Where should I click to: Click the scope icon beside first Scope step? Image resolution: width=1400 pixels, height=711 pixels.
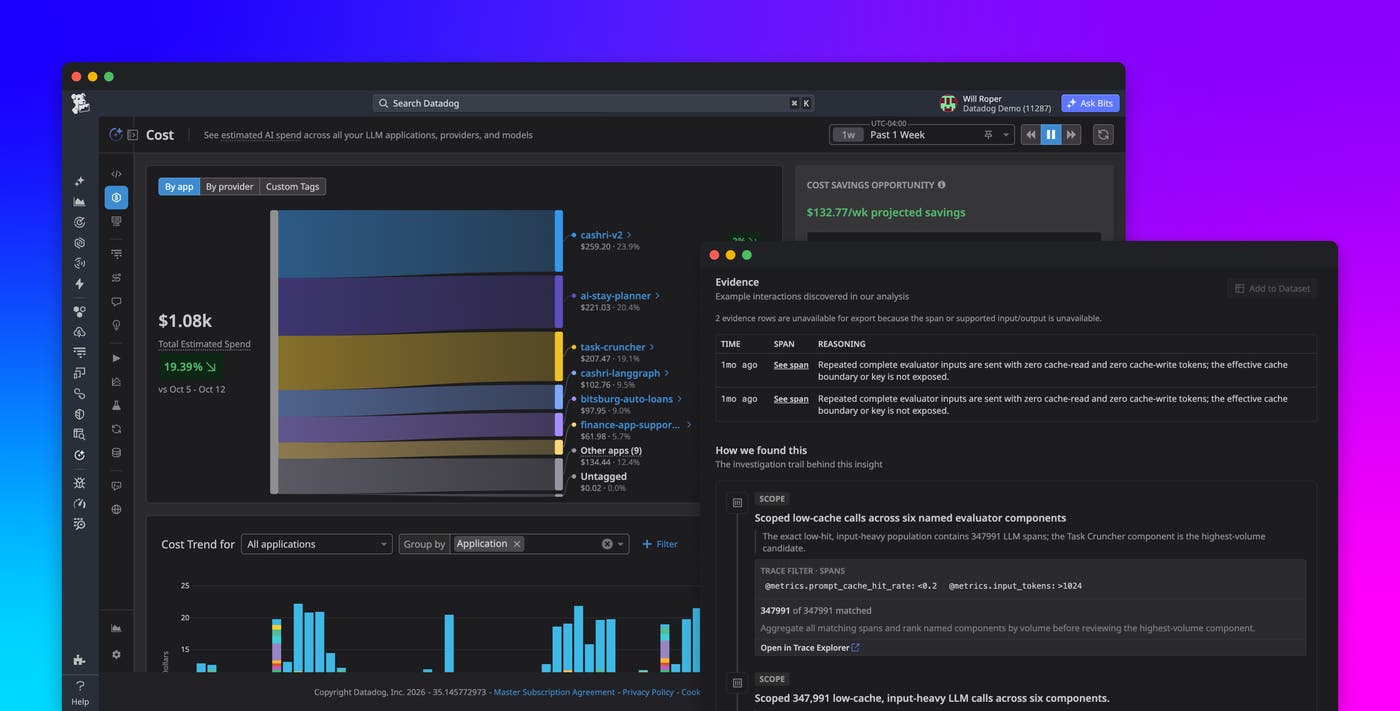(737, 503)
